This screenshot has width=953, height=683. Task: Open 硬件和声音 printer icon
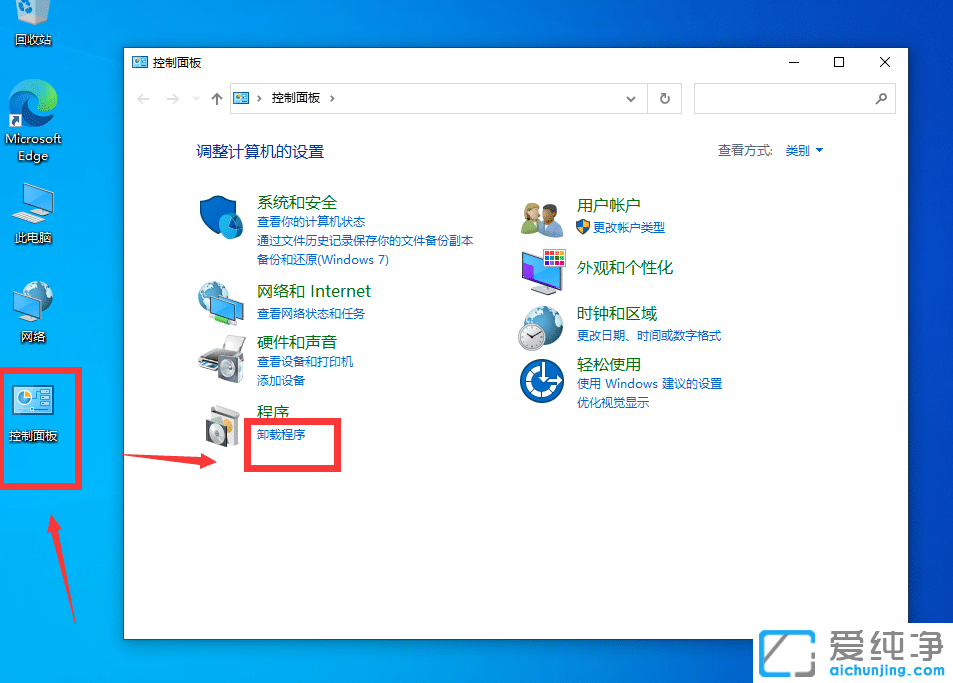pos(222,357)
